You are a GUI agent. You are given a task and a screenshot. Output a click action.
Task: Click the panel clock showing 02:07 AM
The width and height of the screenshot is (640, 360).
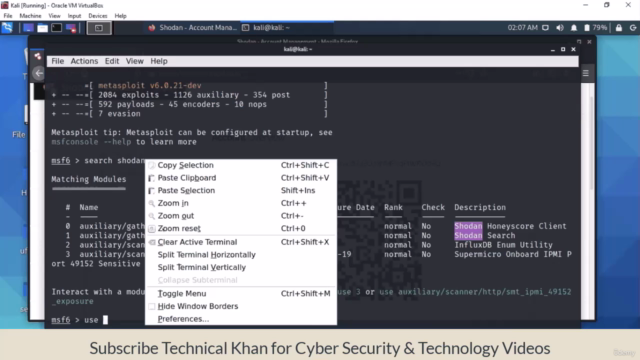click(522, 28)
